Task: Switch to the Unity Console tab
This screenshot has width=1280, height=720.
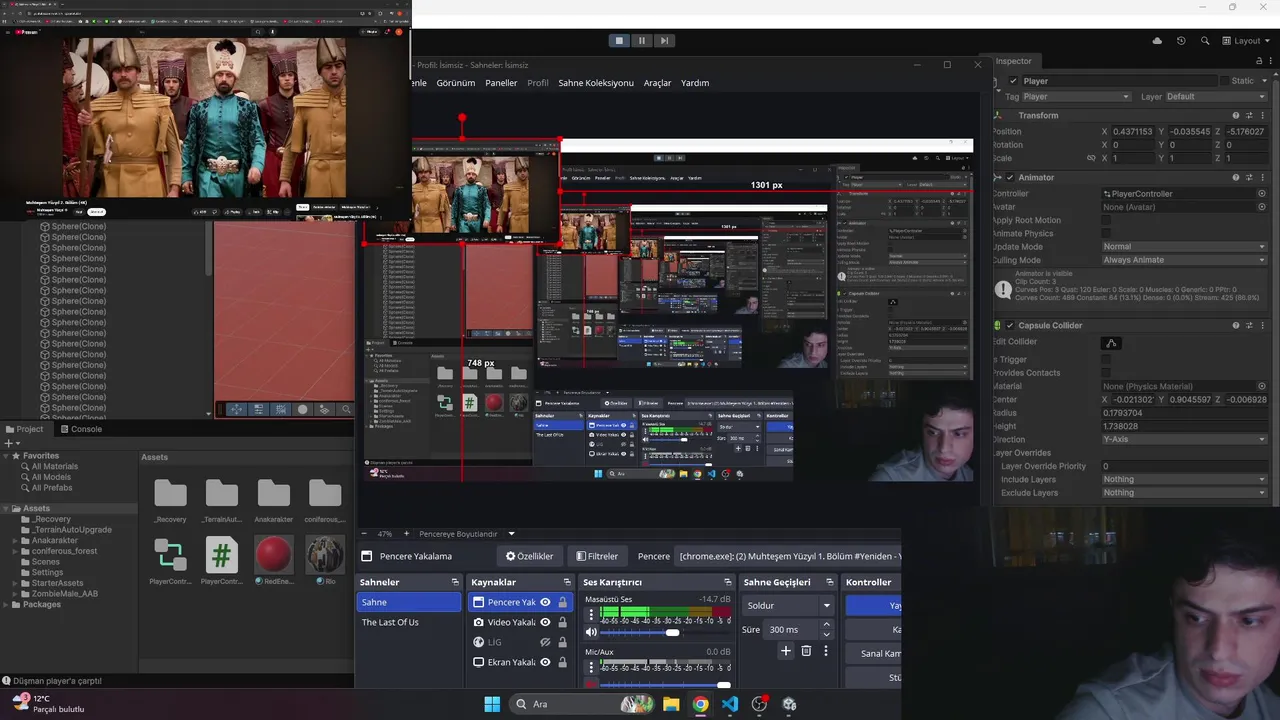Action: (x=81, y=429)
